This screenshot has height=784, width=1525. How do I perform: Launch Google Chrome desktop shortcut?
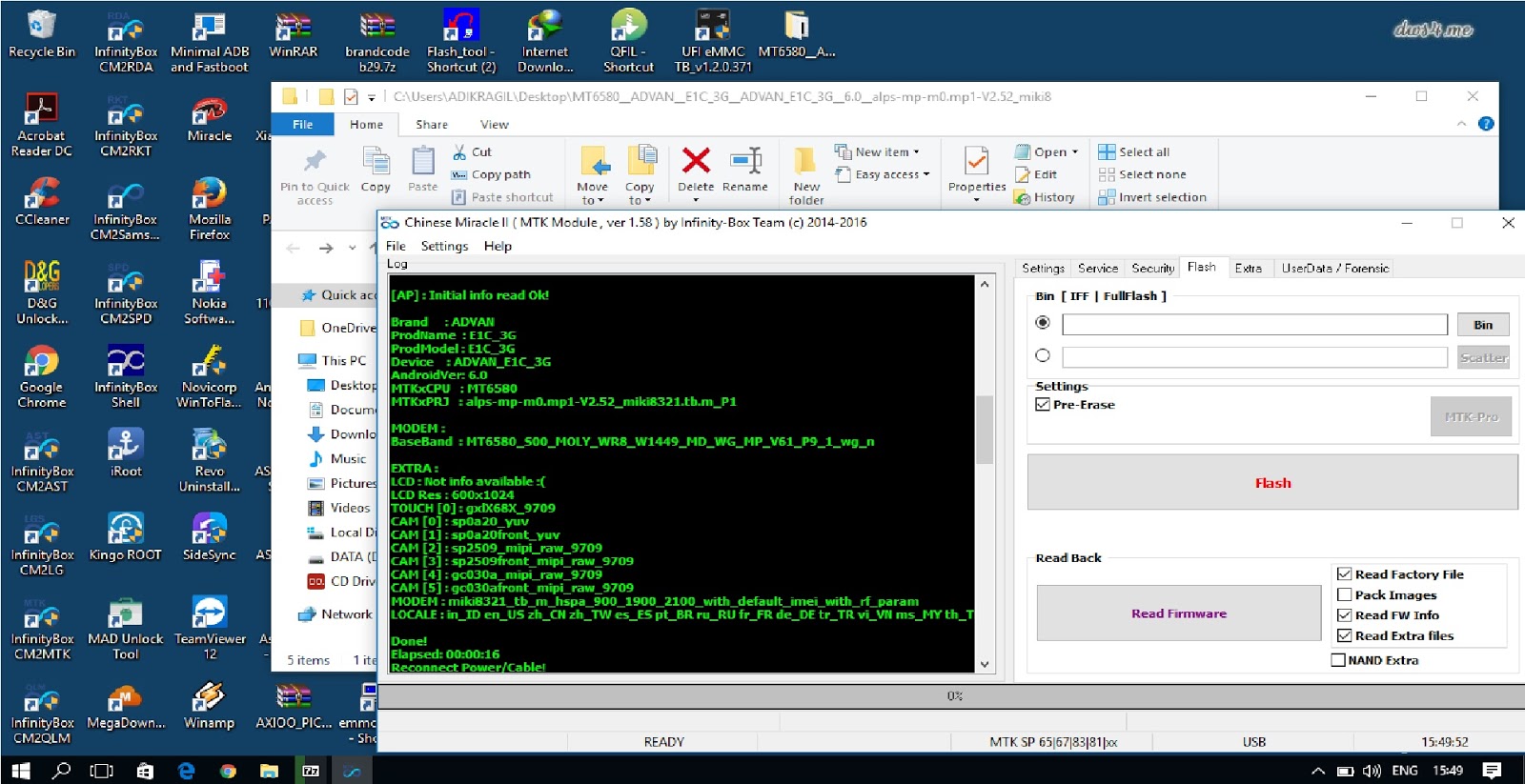click(42, 377)
